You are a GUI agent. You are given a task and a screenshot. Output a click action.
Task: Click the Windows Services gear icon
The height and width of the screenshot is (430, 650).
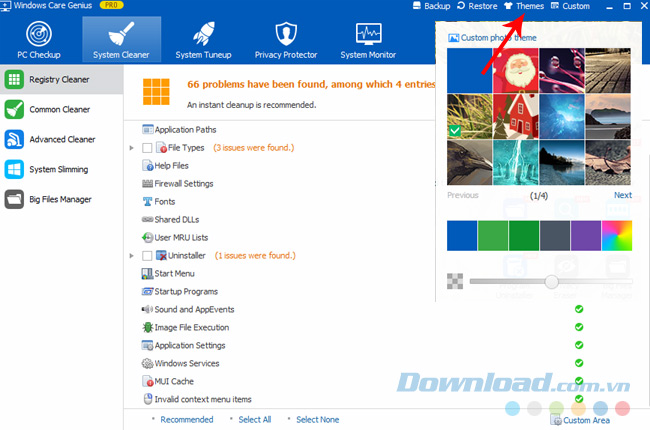pos(148,364)
